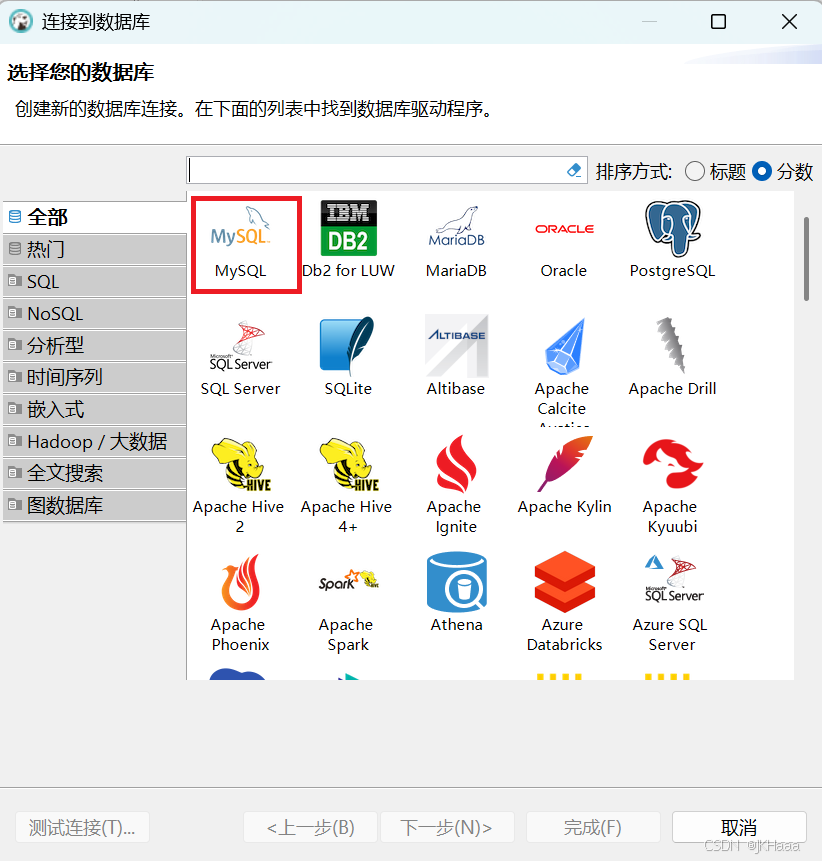Choose the Athena database driver
The height and width of the screenshot is (861, 822).
(x=456, y=593)
